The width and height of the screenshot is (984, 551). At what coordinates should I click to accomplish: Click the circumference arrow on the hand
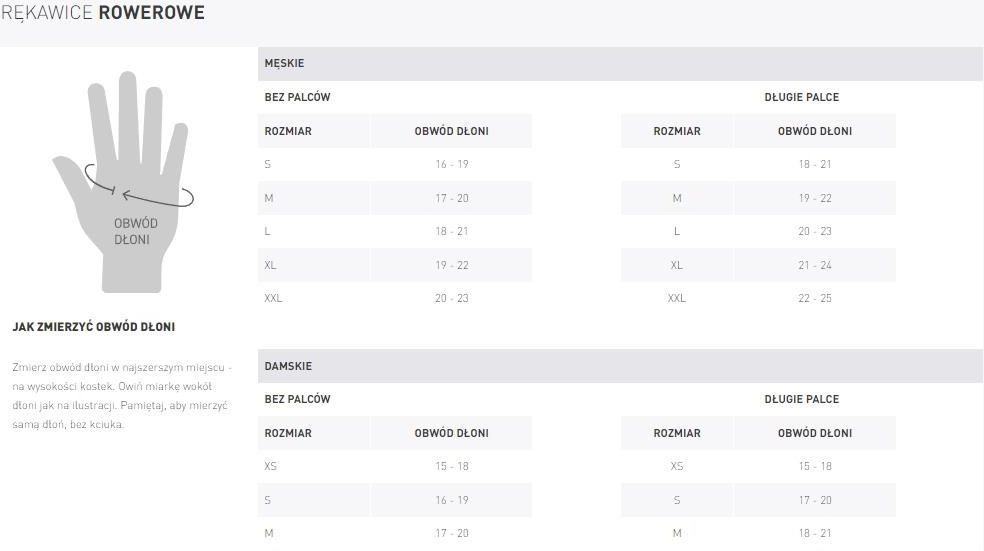(139, 186)
